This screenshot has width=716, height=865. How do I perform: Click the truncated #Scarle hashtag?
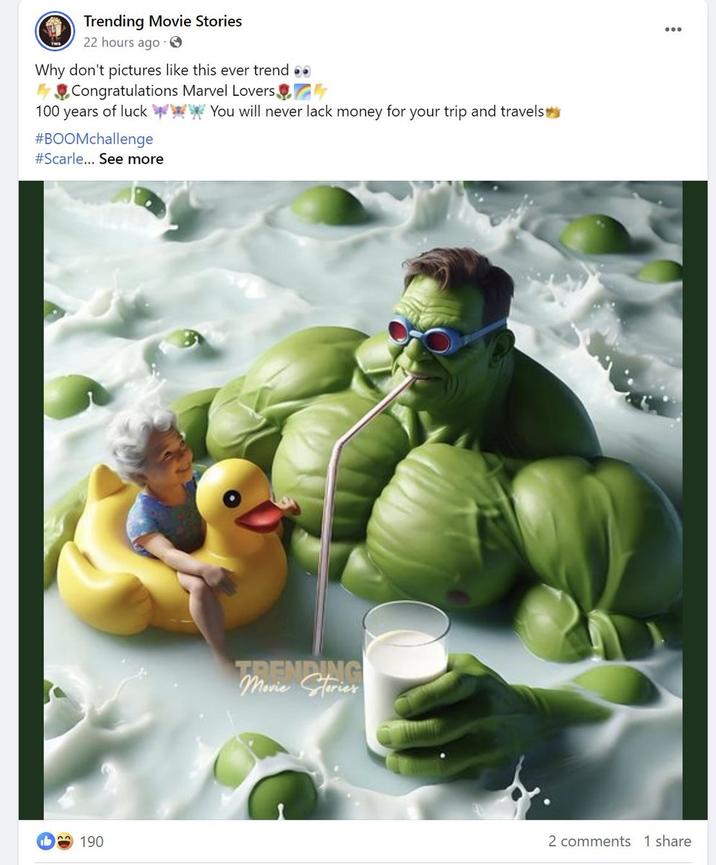[60, 159]
